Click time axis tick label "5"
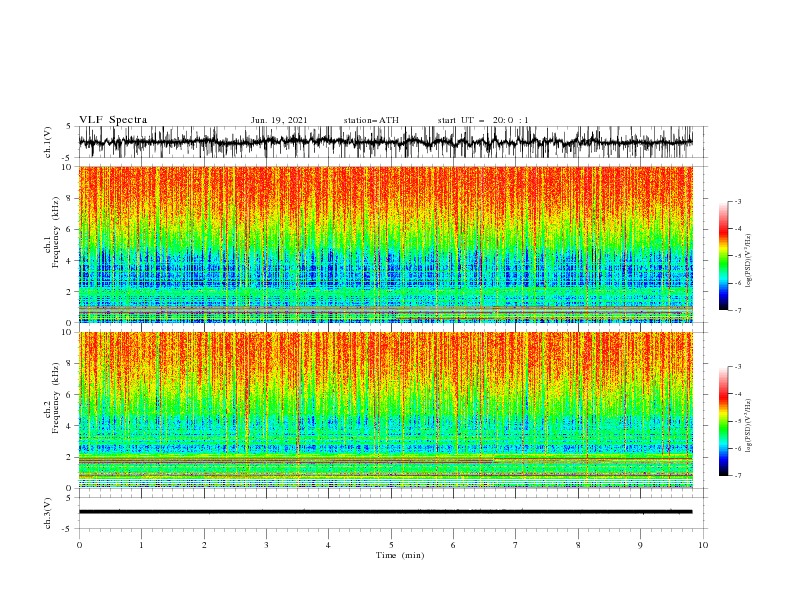 pos(391,545)
